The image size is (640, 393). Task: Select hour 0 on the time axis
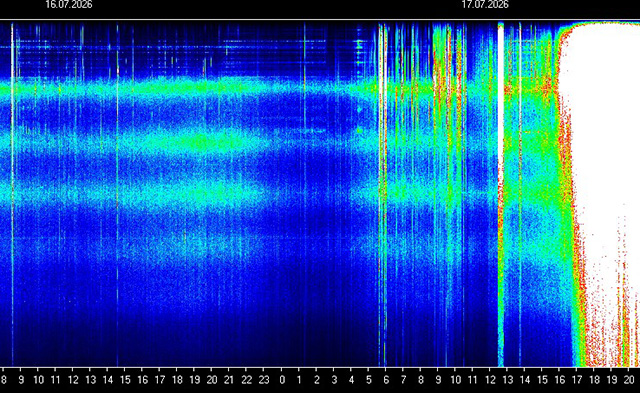click(282, 380)
